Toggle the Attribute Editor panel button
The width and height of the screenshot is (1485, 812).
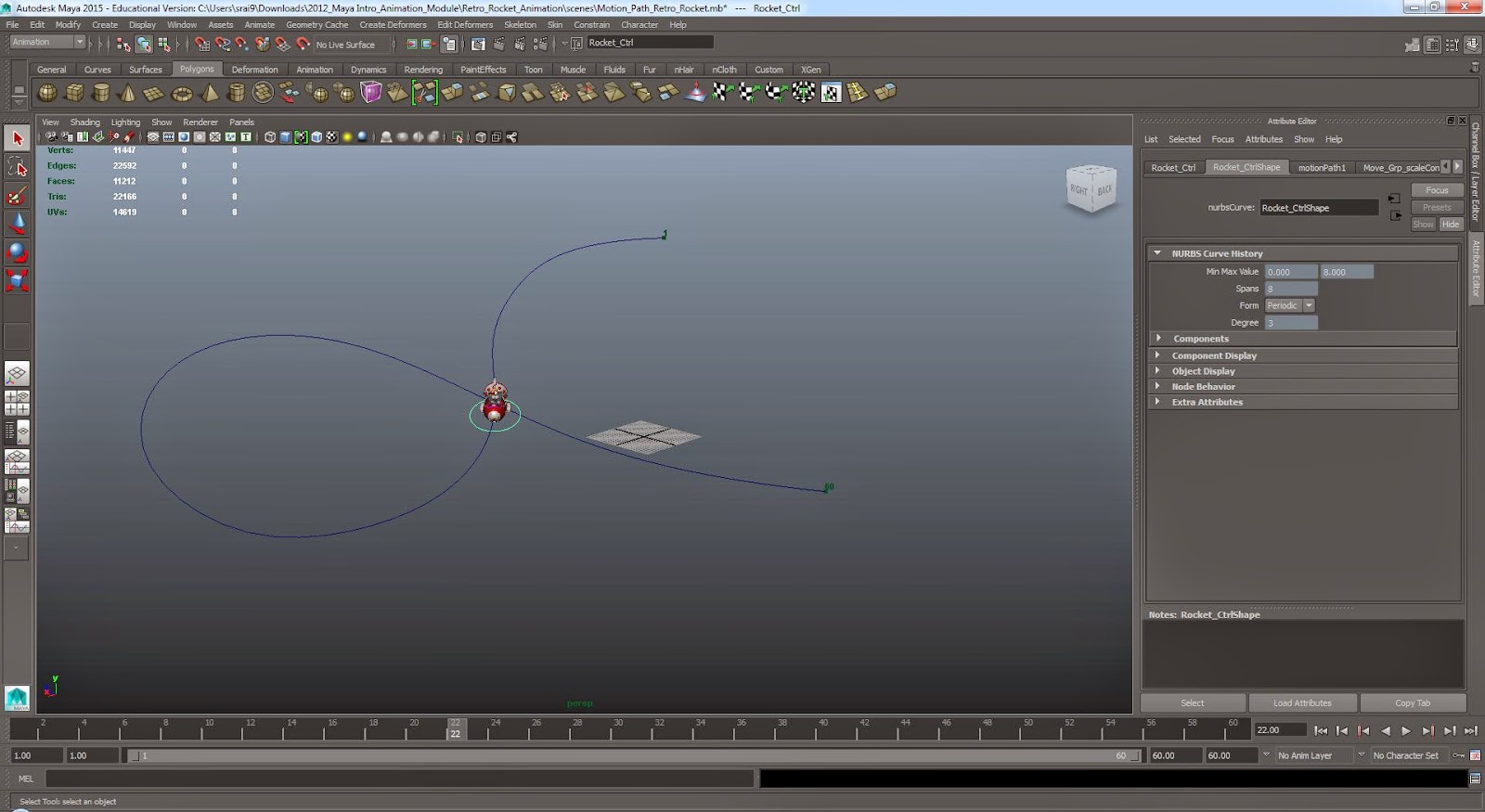click(1433, 45)
